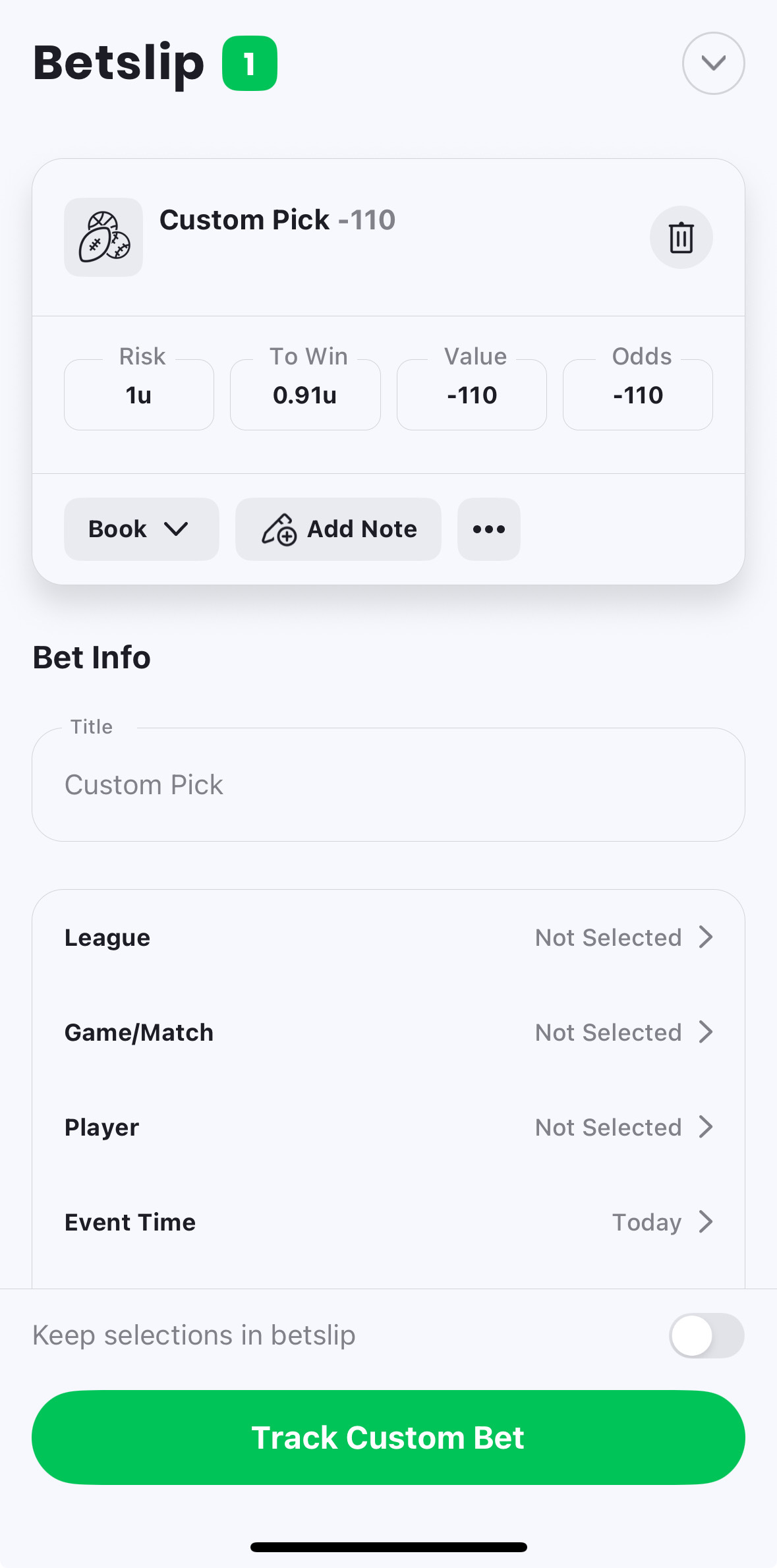Tap the Custom Pick -110 heading
777x1568 pixels.
coord(277,219)
